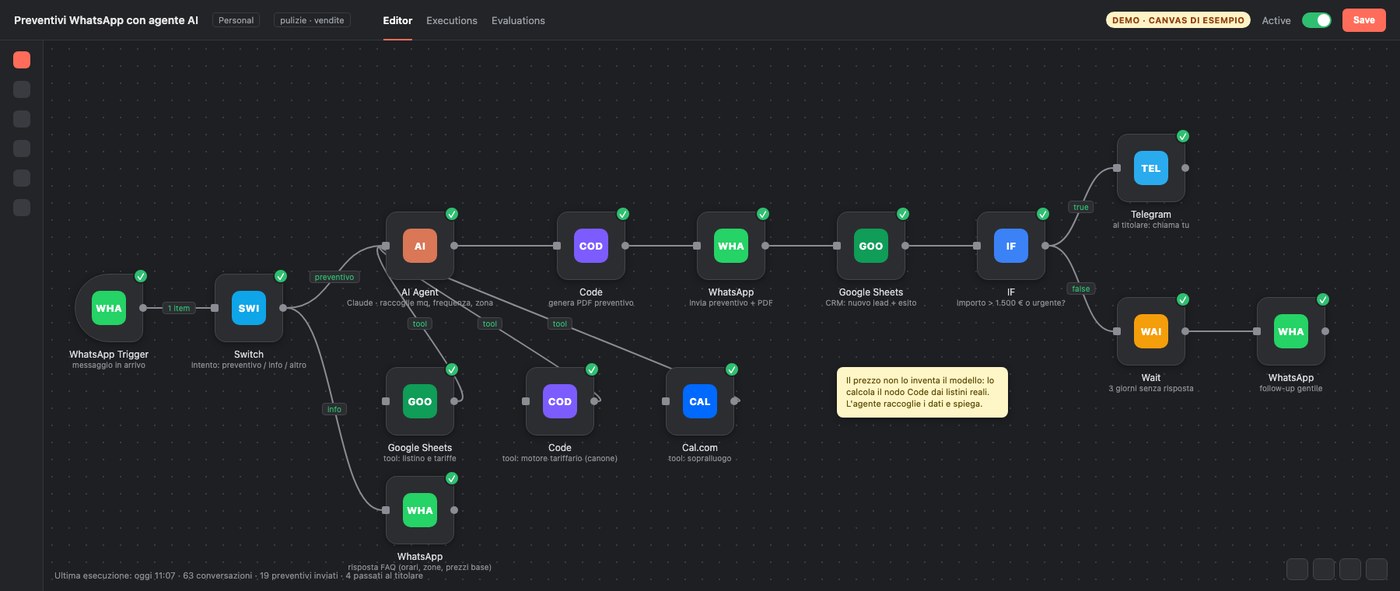Click the 'genera PDF preventivo' subtitle

[590, 302]
